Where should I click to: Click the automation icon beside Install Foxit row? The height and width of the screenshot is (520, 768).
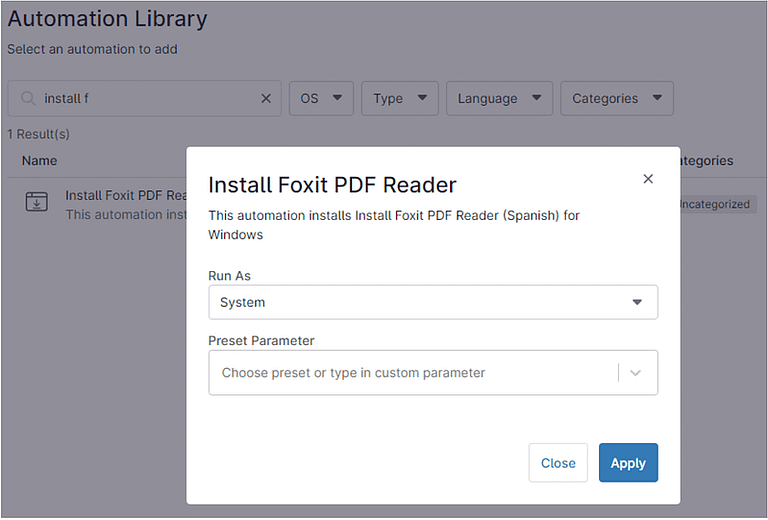pyautogui.click(x=36, y=202)
